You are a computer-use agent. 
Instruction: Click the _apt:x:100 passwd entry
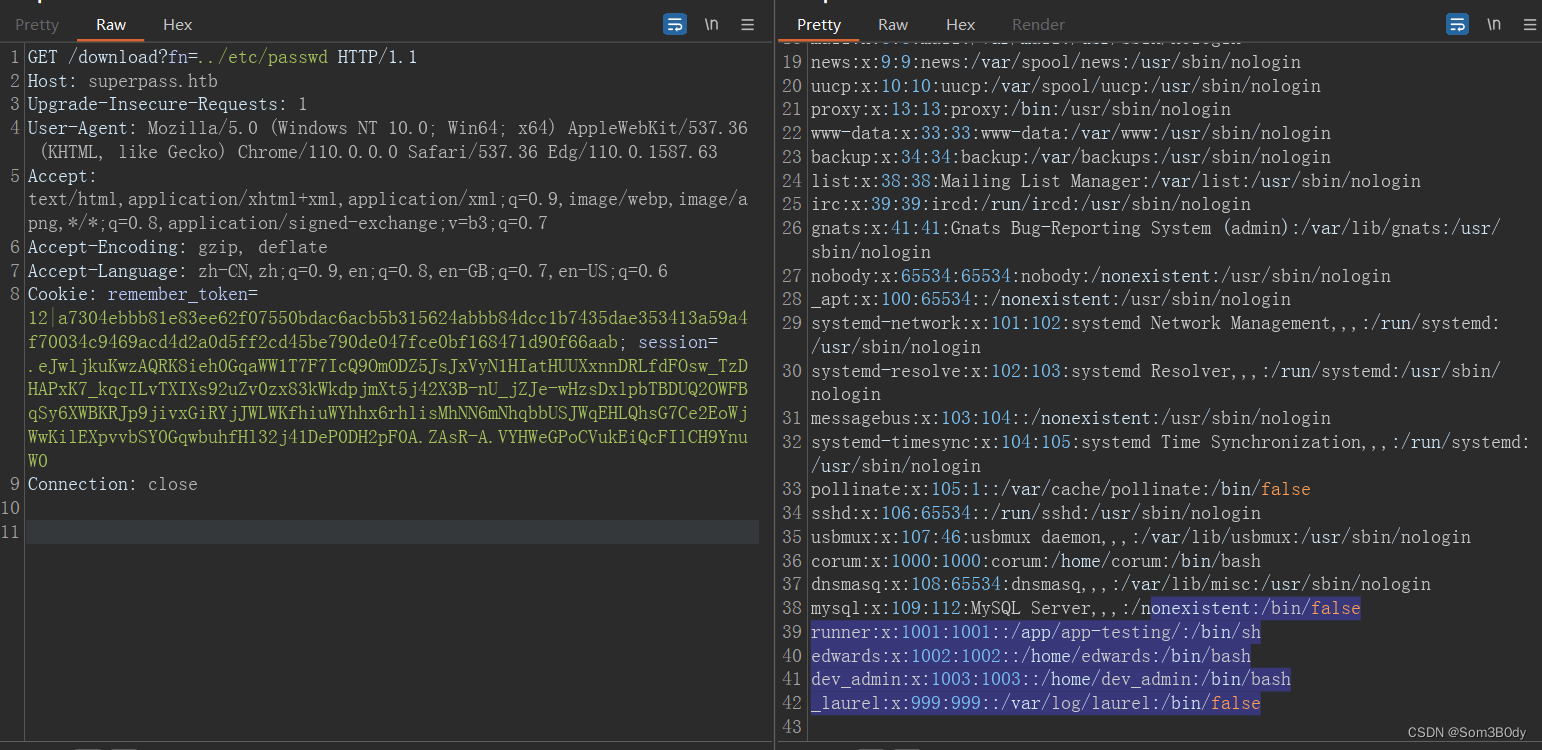pos(1050,299)
